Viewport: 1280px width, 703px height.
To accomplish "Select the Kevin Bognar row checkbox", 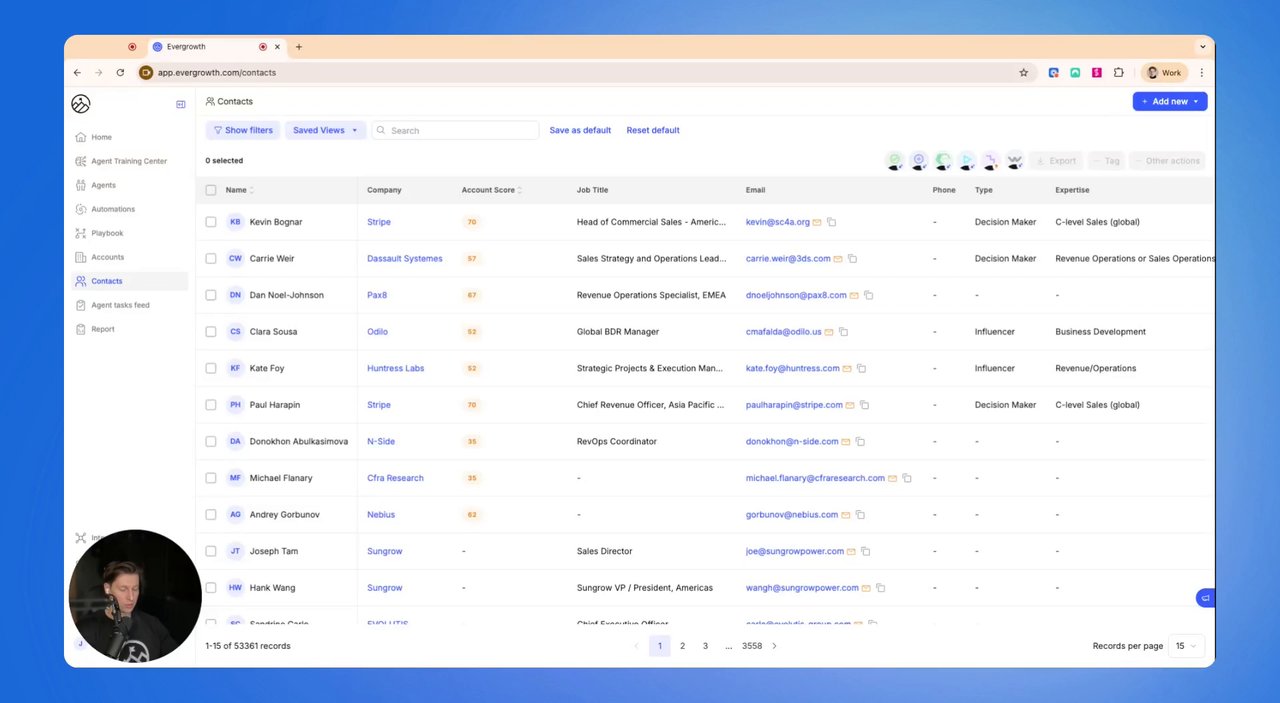I will coord(211,222).
